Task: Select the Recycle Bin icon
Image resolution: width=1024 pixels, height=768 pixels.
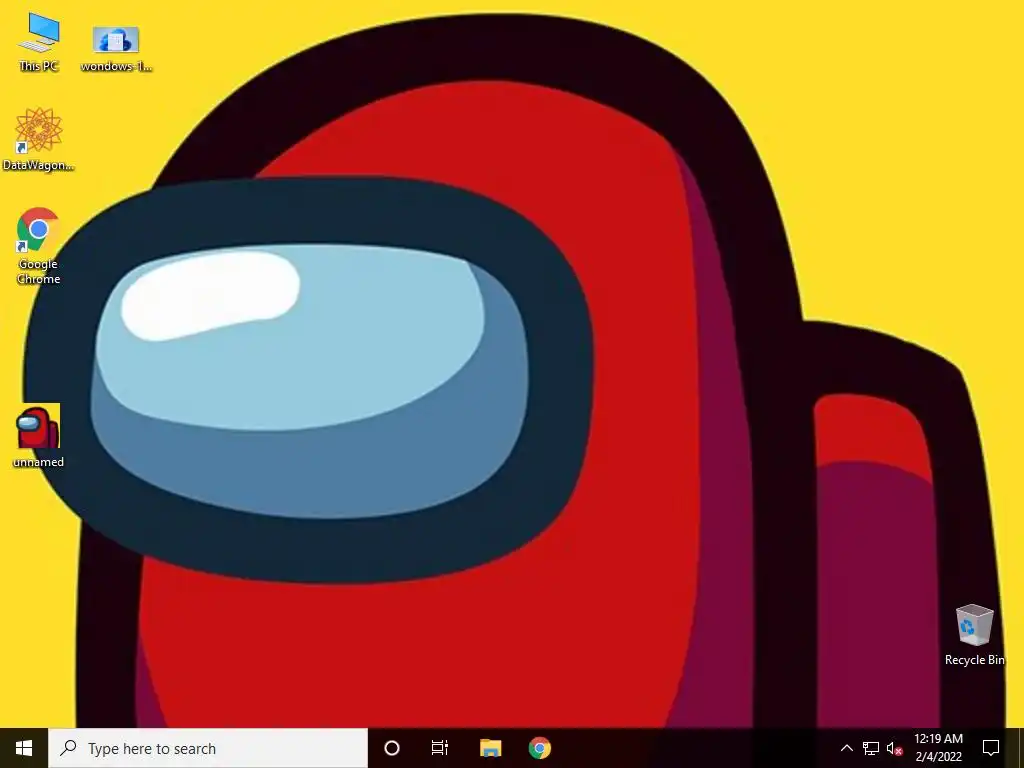Action: pyautogui.click(x=974, y=635)
